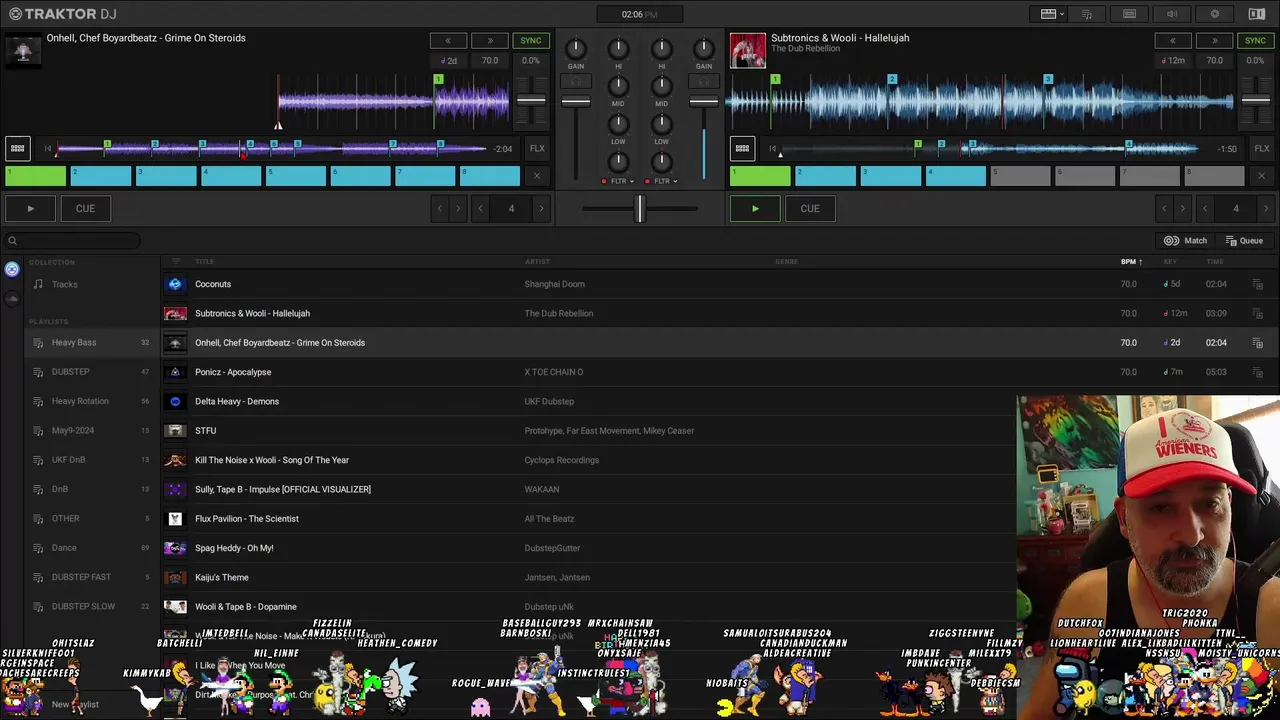
Task: Toggle the left deck hotcue pad grid icon
Action: 17,149
